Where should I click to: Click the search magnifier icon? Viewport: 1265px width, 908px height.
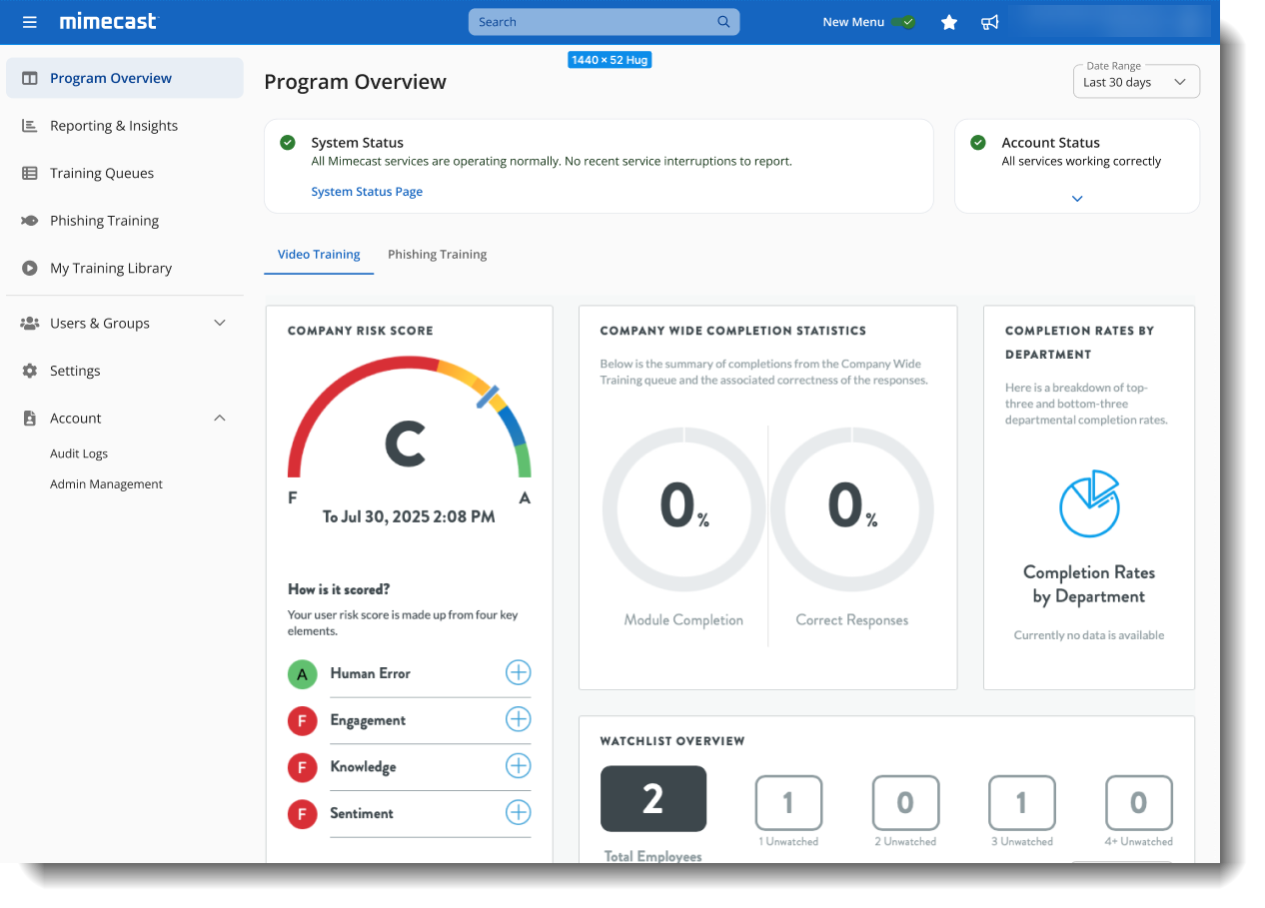point(724,22)
